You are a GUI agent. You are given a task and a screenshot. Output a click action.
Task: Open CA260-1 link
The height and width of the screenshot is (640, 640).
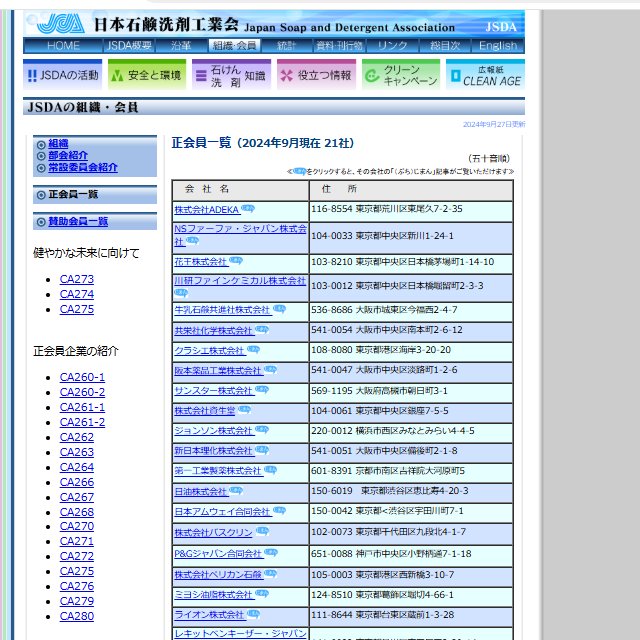tap(82, 377)
